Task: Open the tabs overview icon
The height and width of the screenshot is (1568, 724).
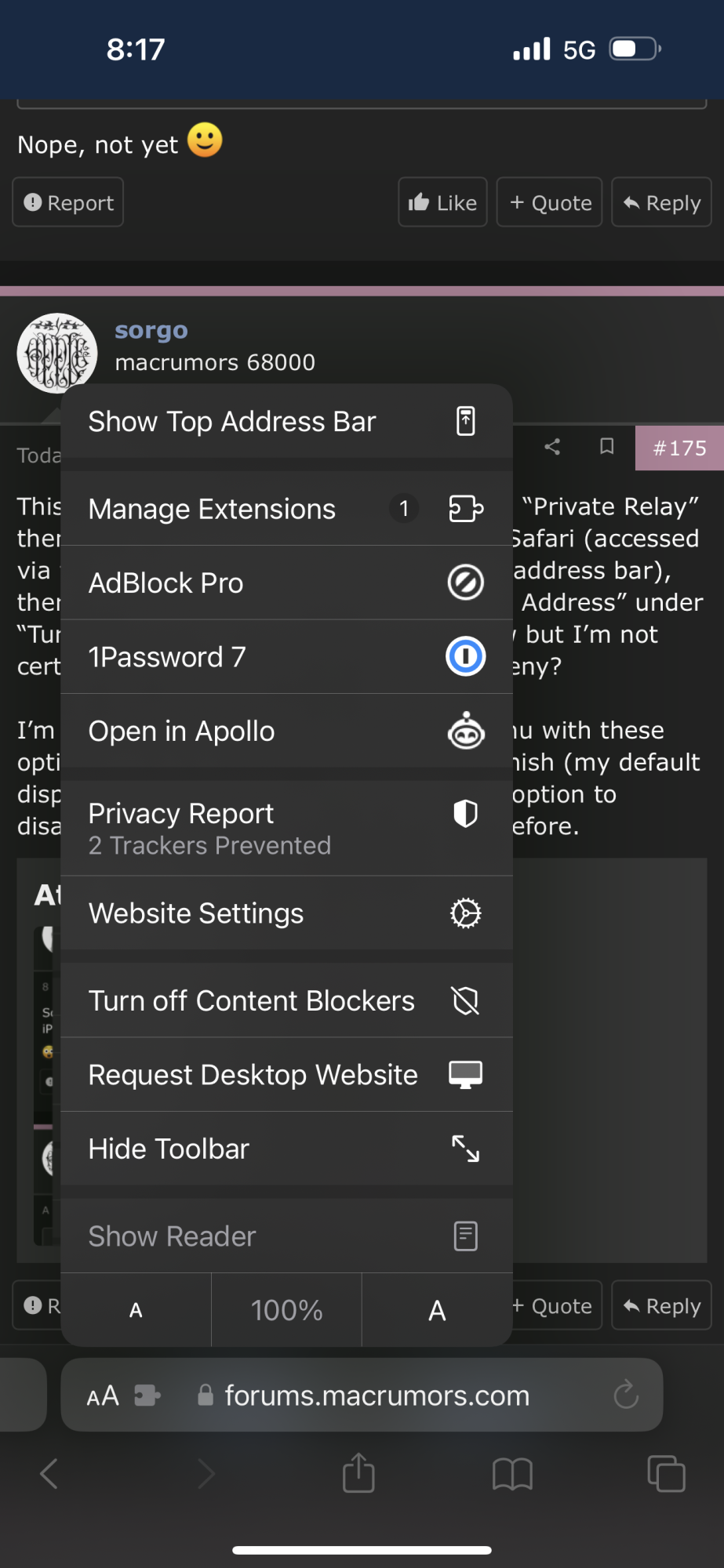Action: click(666, 1473)
